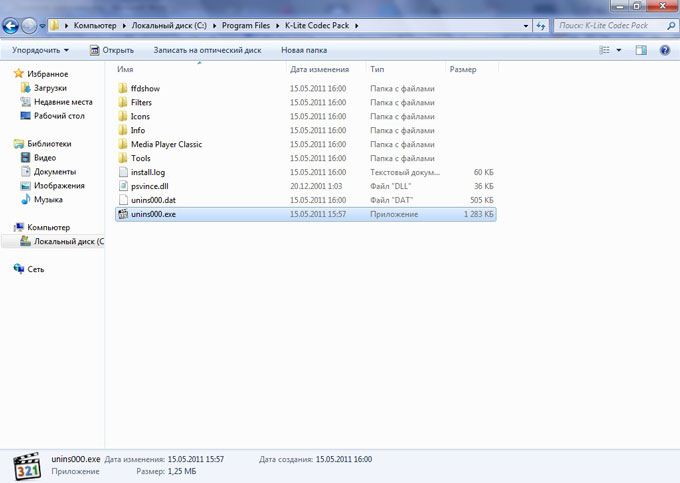Create a folder with Новая папка

tap(304, 50)
